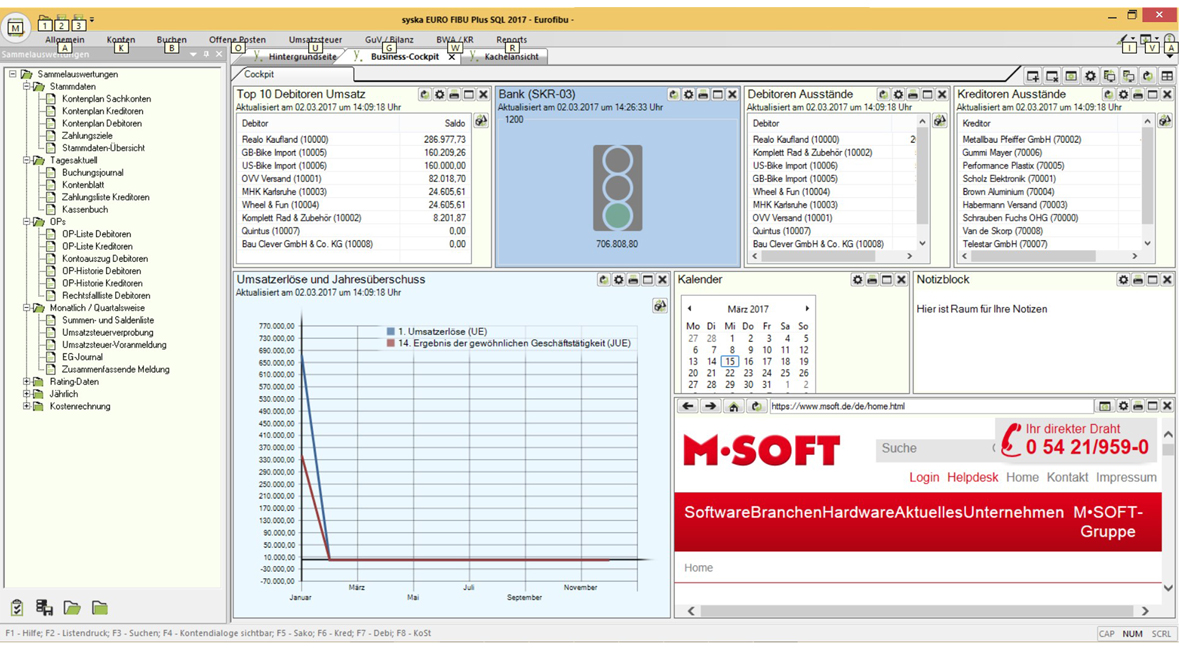Go back in the embedded browser
This screenshot has width=1180, height=650.
(688, 407)
